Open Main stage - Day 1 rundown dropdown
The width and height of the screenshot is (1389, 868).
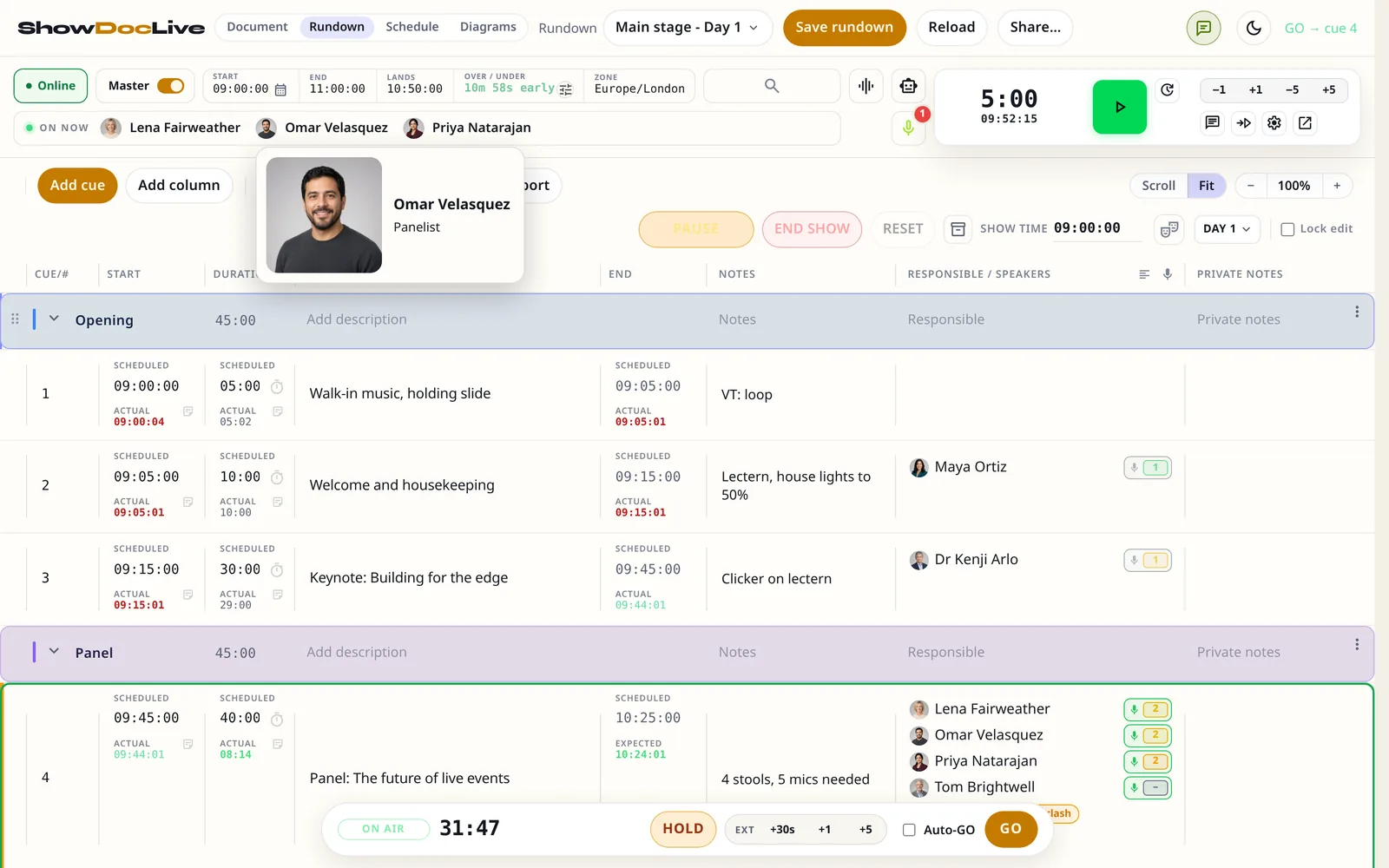pos(686,28)
